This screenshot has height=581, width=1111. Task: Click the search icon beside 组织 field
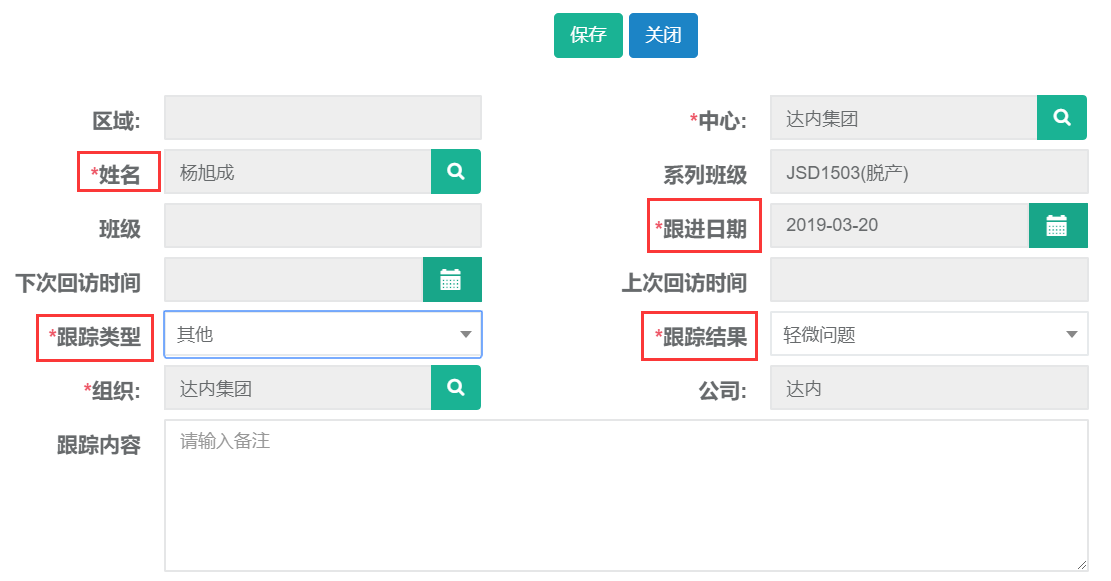pos(456,388)
